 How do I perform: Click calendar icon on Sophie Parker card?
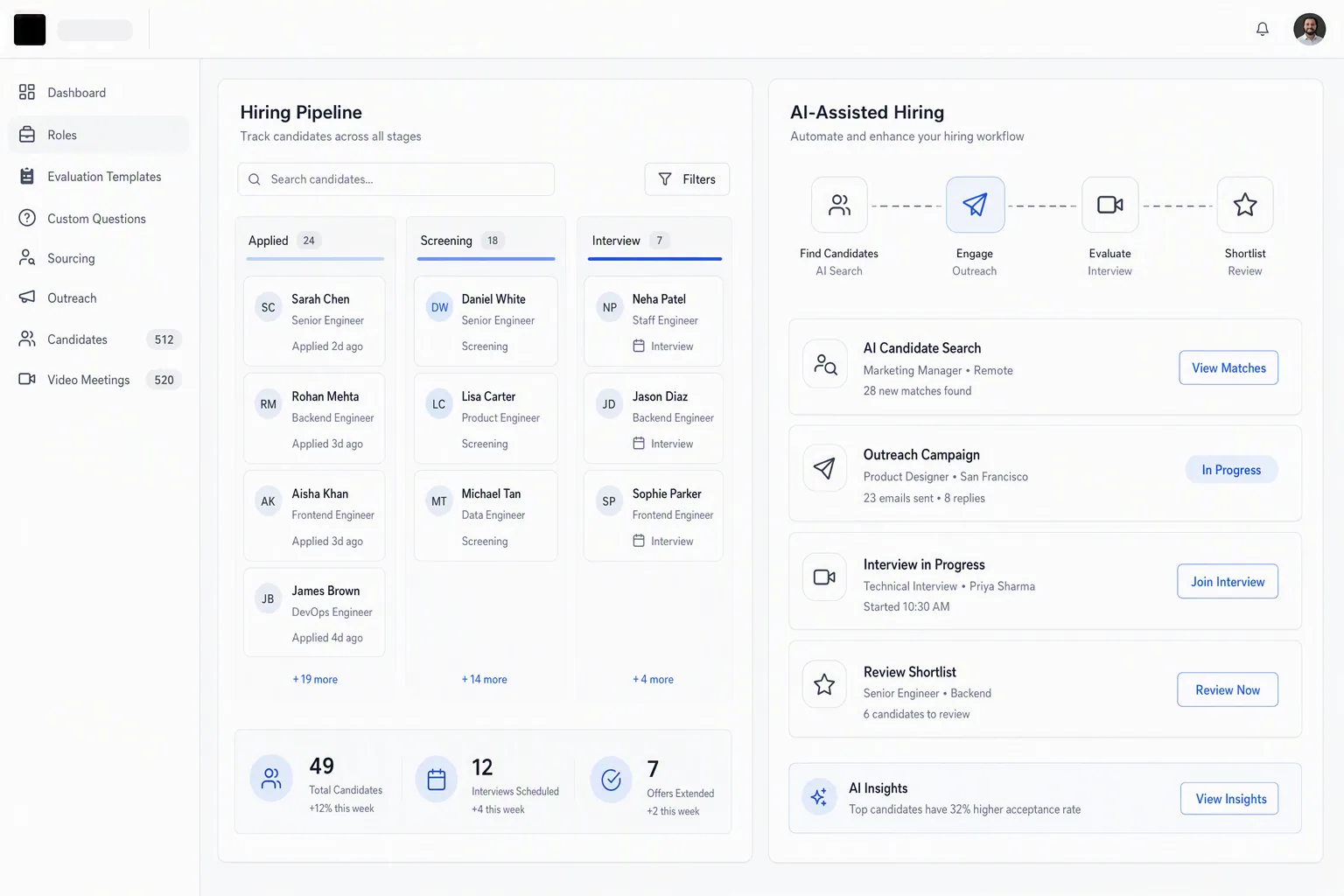[639, 541]
